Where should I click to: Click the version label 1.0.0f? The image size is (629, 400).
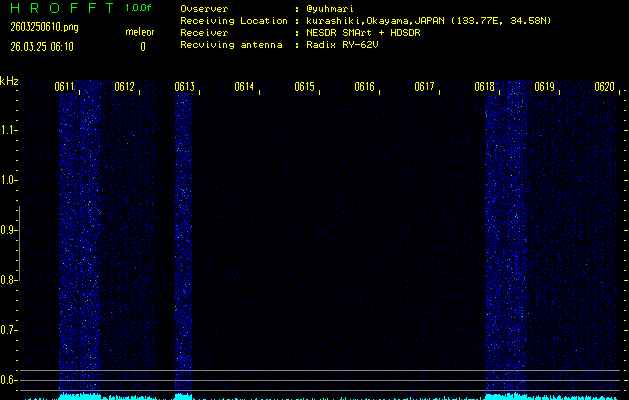[x=138, y=8]
